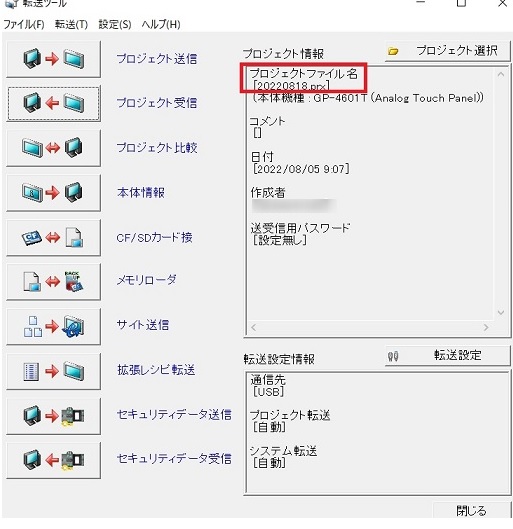This screenshot has width=513, height=529.
Task: Click the CF/SDカード接 label text
Action: [x=154, y=238]
